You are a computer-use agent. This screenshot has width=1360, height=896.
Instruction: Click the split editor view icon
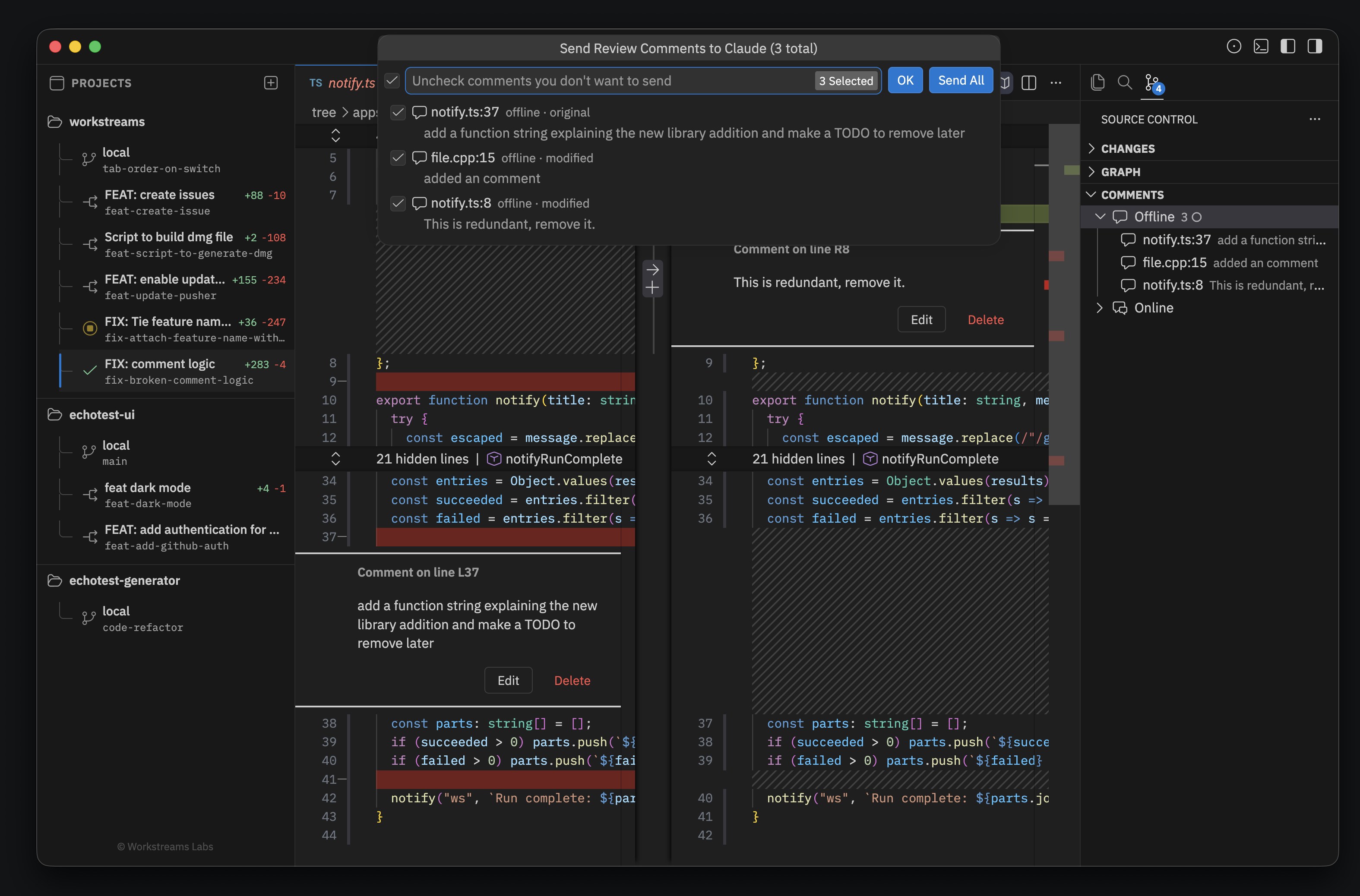pos(1028,83)
